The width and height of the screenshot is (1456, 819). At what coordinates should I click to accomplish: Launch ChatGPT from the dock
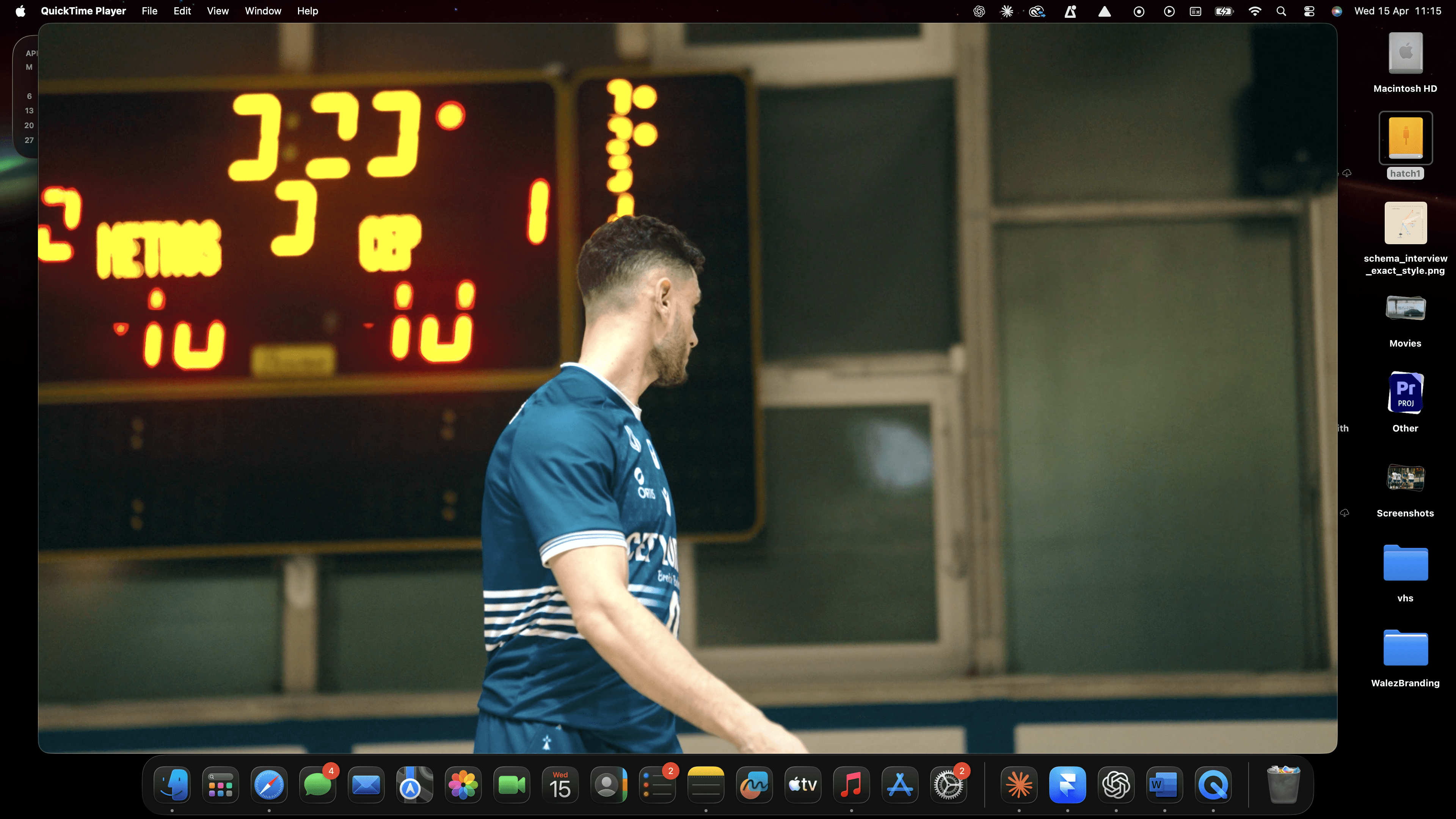pos(1116,784)
